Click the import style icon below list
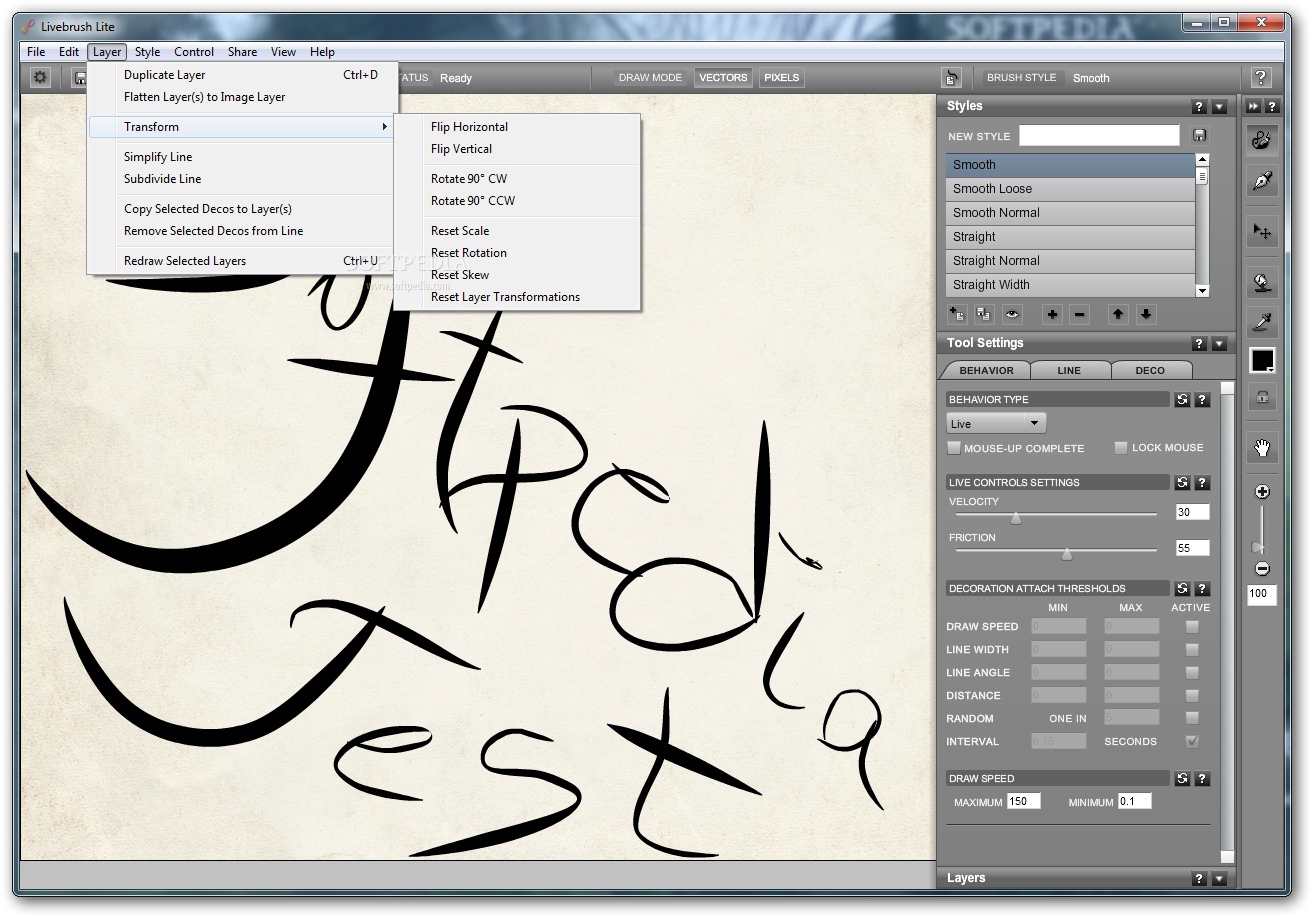The image size is (1312, 917). [957, 314]
